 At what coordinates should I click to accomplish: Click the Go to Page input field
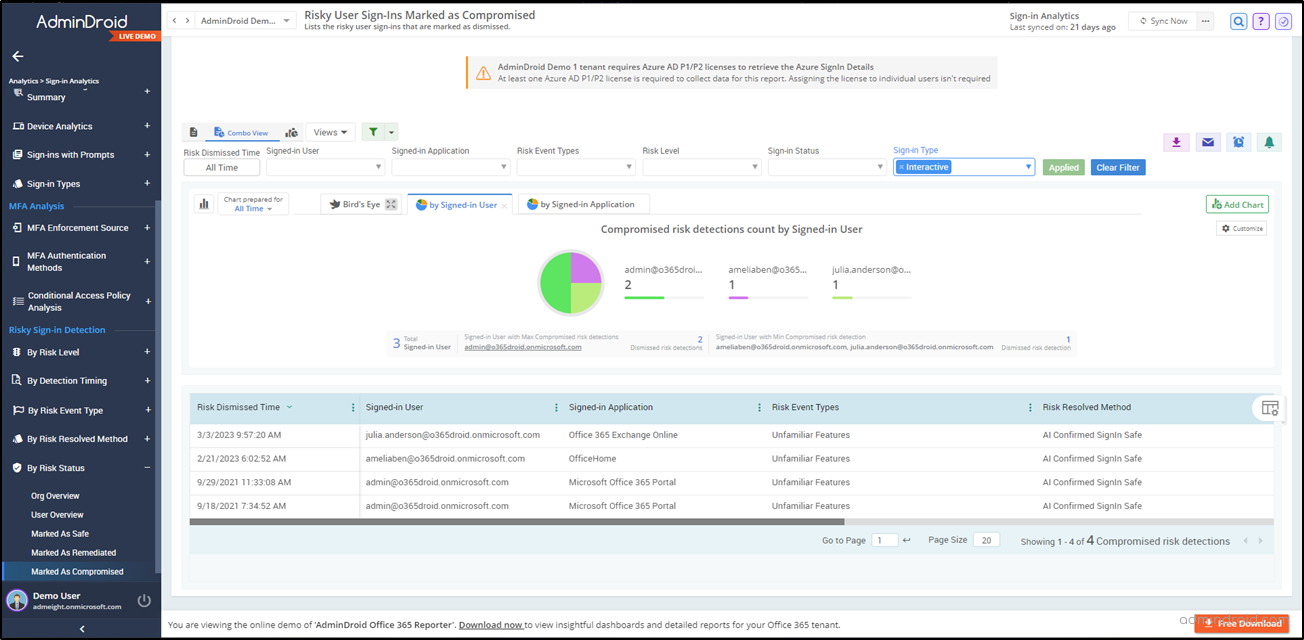point(884,539)
